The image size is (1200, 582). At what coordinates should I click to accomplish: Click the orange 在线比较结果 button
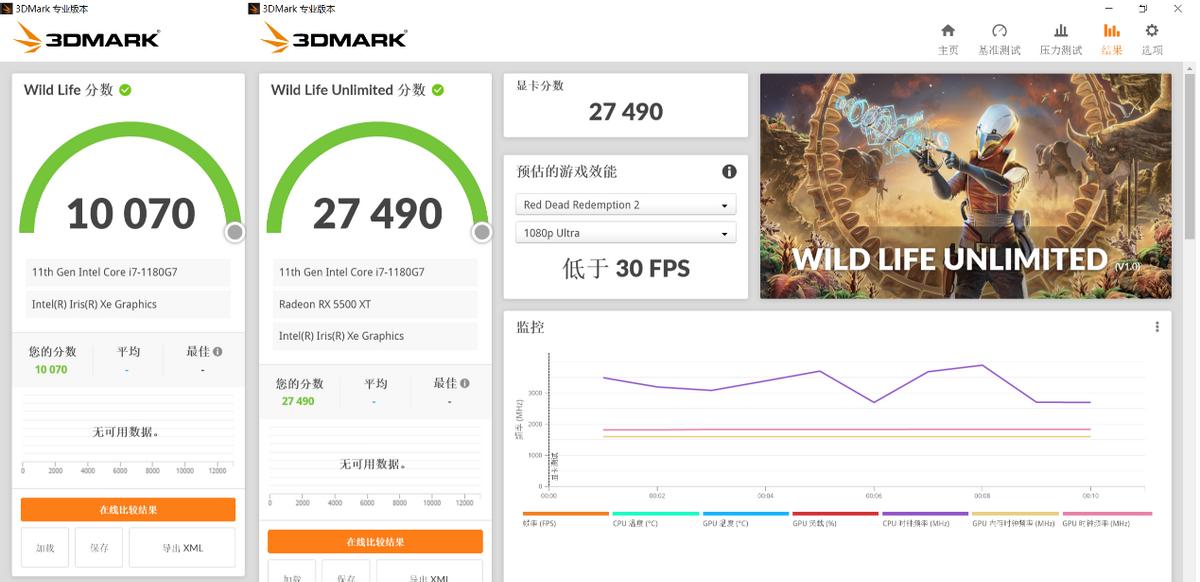(x=127, y=509)
